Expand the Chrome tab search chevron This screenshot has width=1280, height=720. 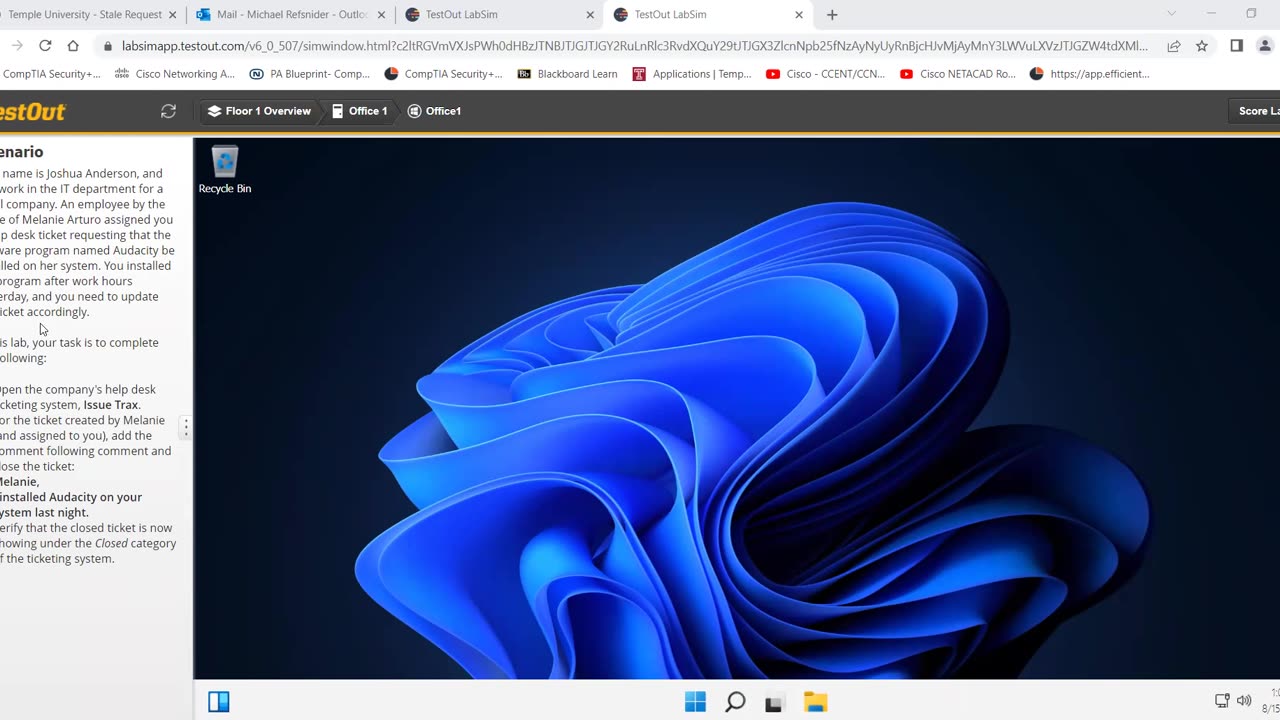tap(1172, 14)
